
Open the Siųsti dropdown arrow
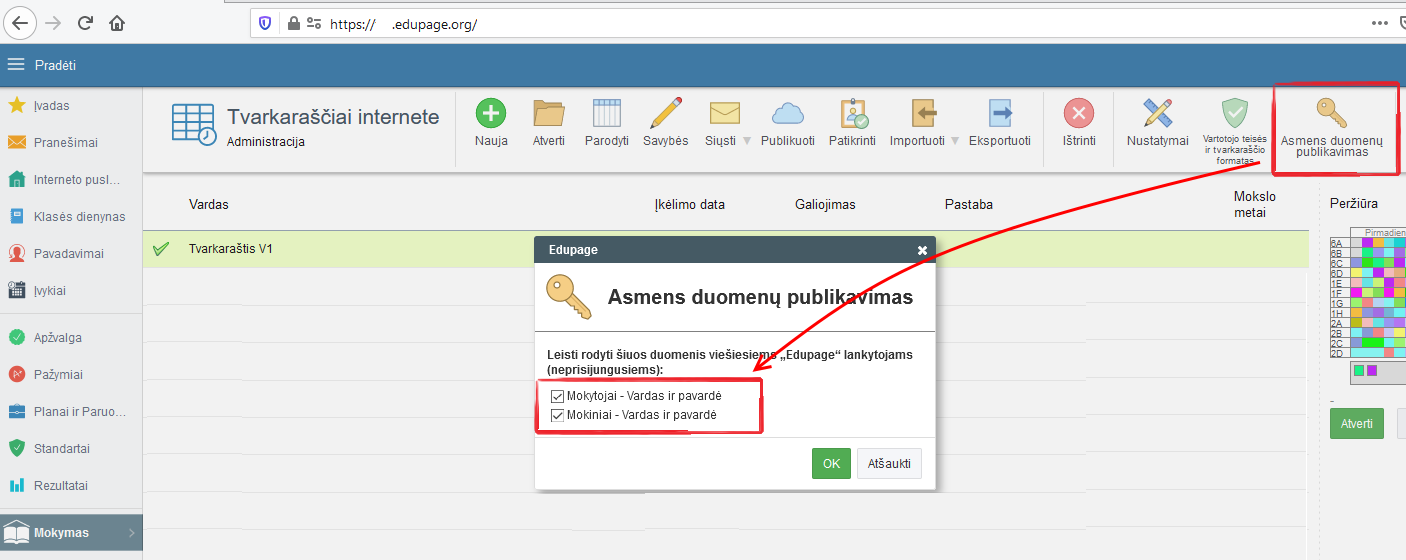[747, 141]
